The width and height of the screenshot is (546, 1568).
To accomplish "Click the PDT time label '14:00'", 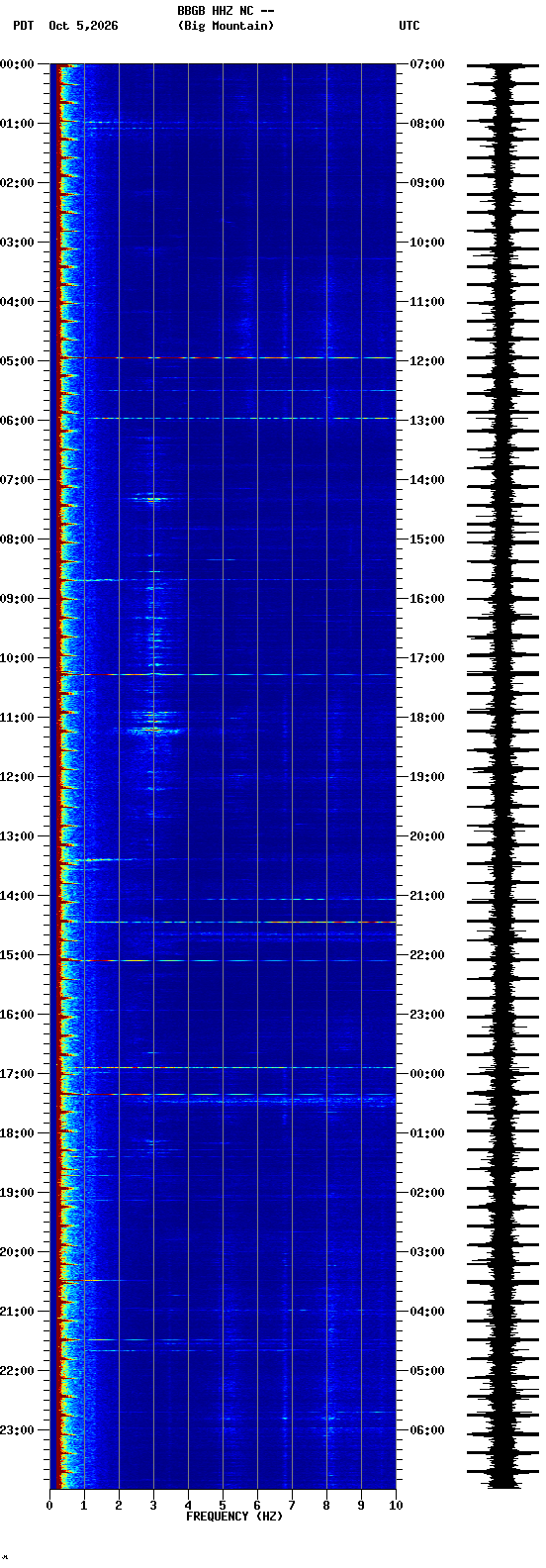I will 17,896.
